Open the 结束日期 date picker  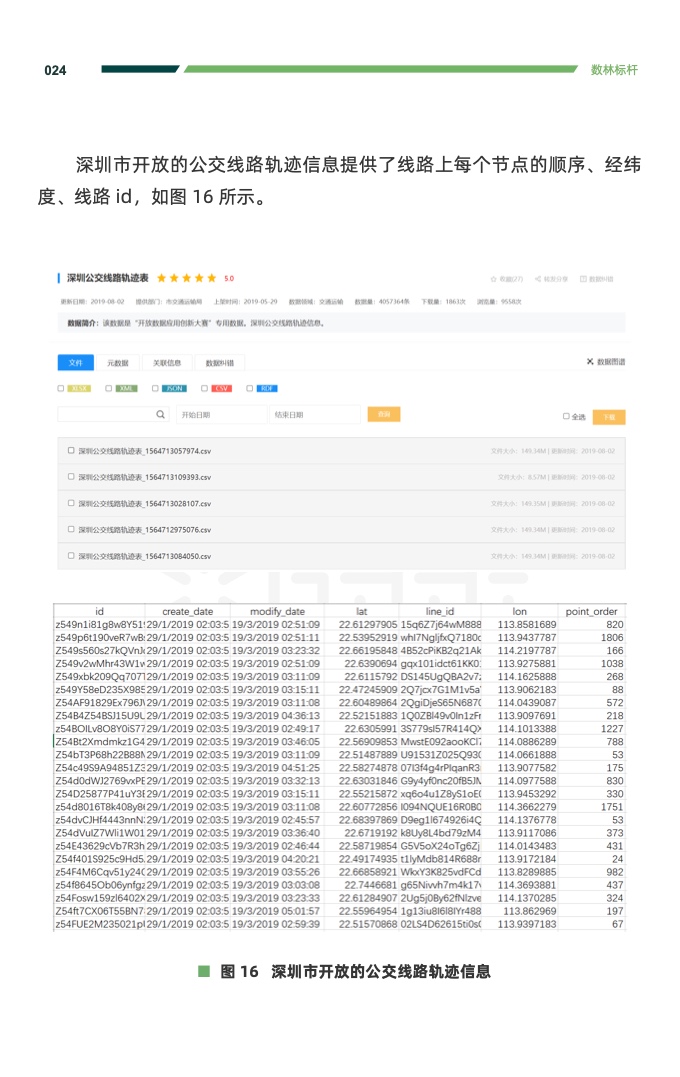coord(313,414)
